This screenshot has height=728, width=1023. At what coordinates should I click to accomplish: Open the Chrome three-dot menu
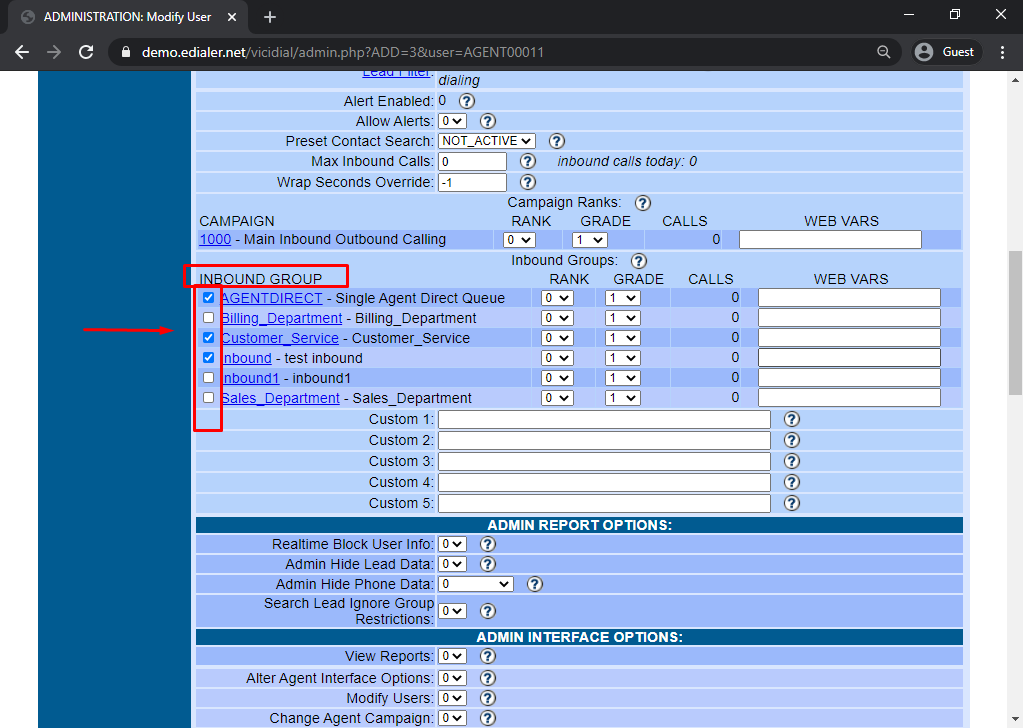[1003, 52]
